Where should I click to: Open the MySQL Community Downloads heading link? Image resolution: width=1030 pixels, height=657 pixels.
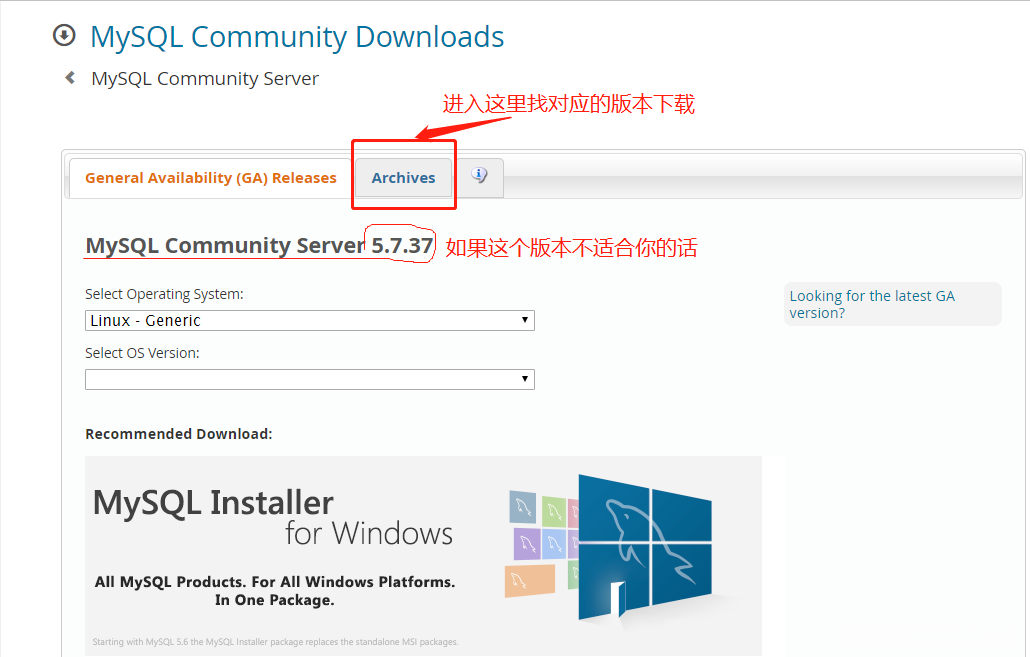coord(297,37)
